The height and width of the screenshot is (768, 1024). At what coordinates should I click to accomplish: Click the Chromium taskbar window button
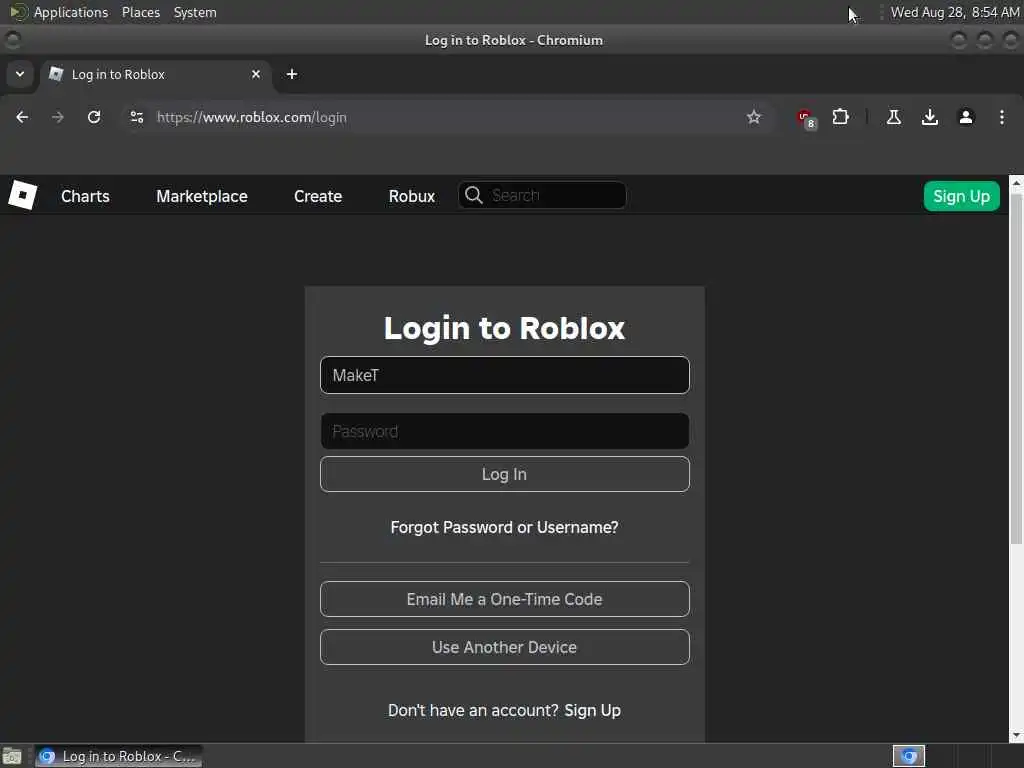pos(119,756)
